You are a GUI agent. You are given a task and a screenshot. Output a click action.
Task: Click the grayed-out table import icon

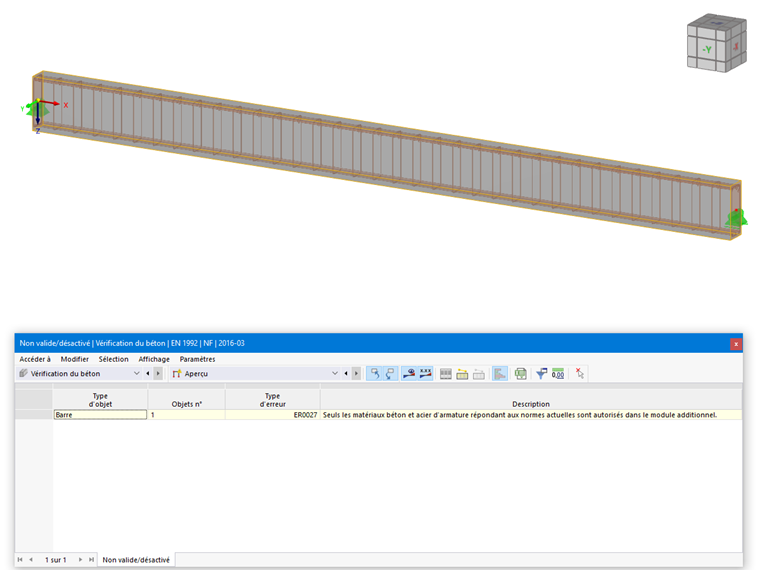click(479, 374)
